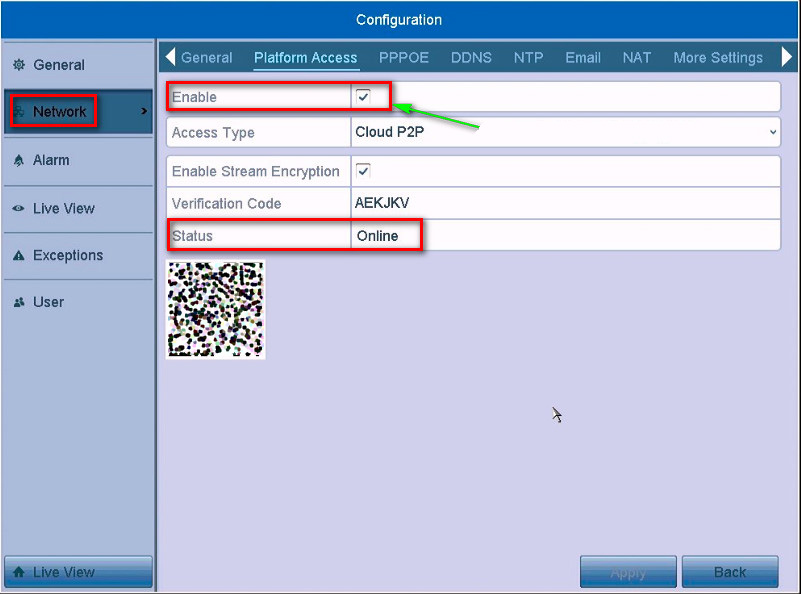Click the Verification Code label
The width and height of the screenshot is (801, 594).
226,203
